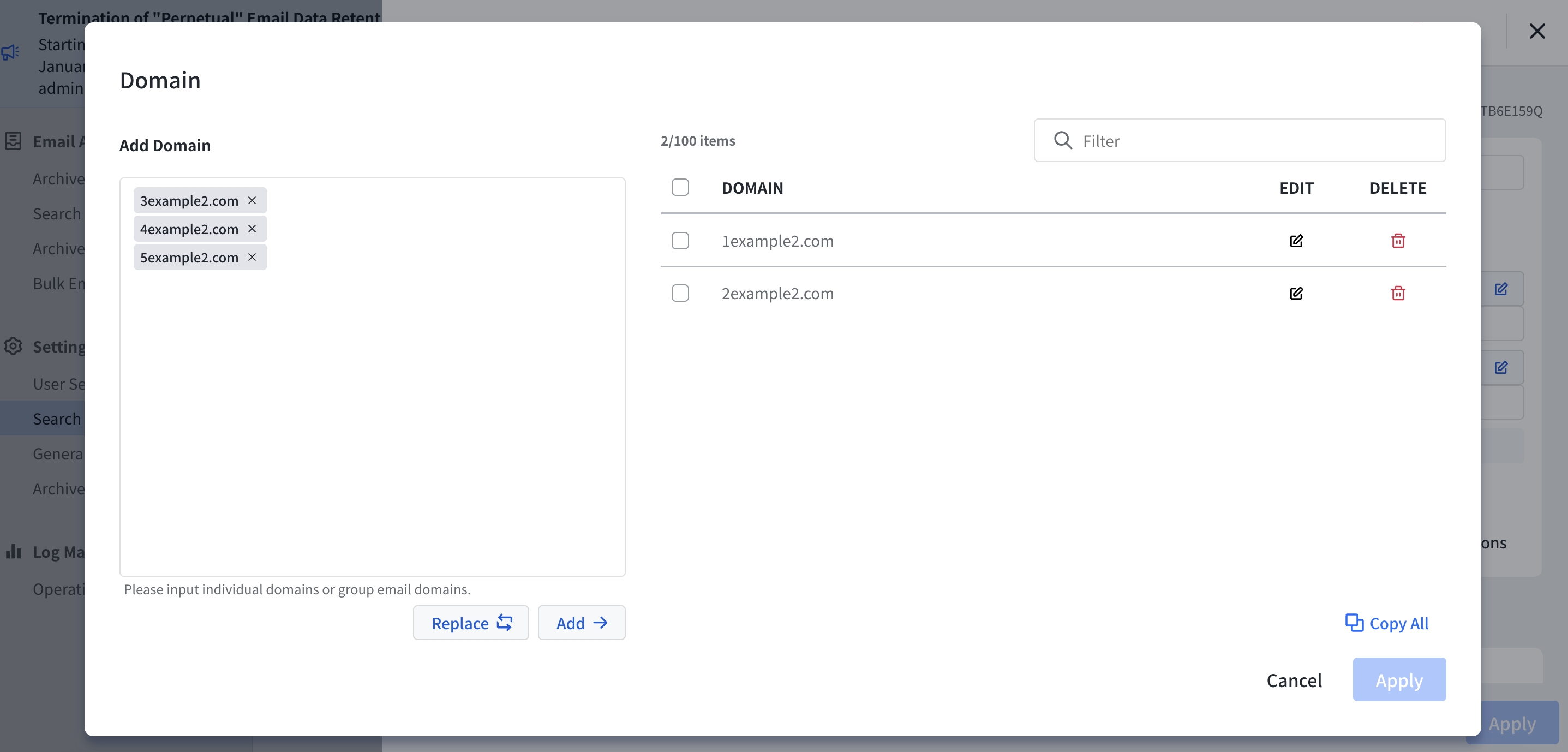The image size is (1568, 752).
Task: Click the '2/100 items' counter text
Action: pos(698,141)
